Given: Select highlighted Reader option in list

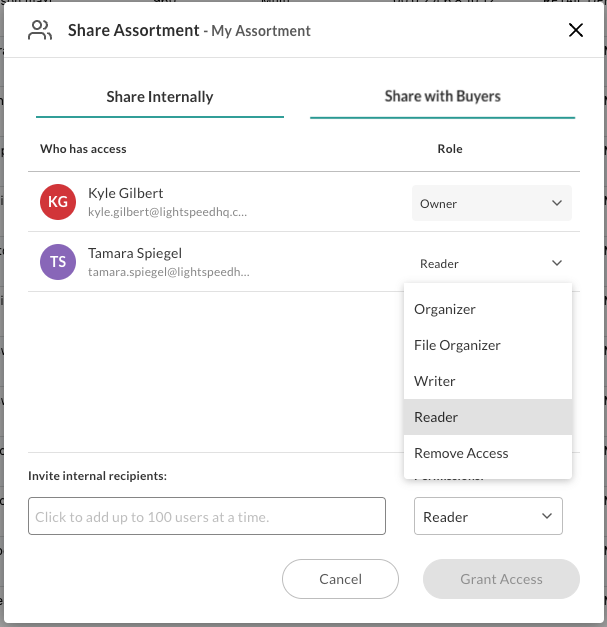Looking at the screenshot, I should tap(488, 417).
